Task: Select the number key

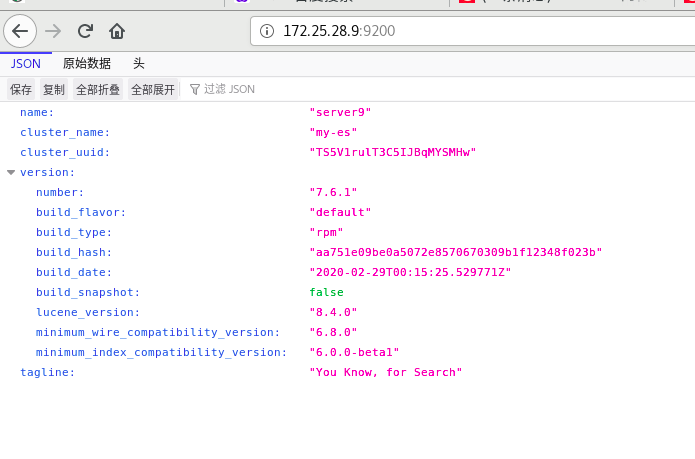Action: (60, 192)
